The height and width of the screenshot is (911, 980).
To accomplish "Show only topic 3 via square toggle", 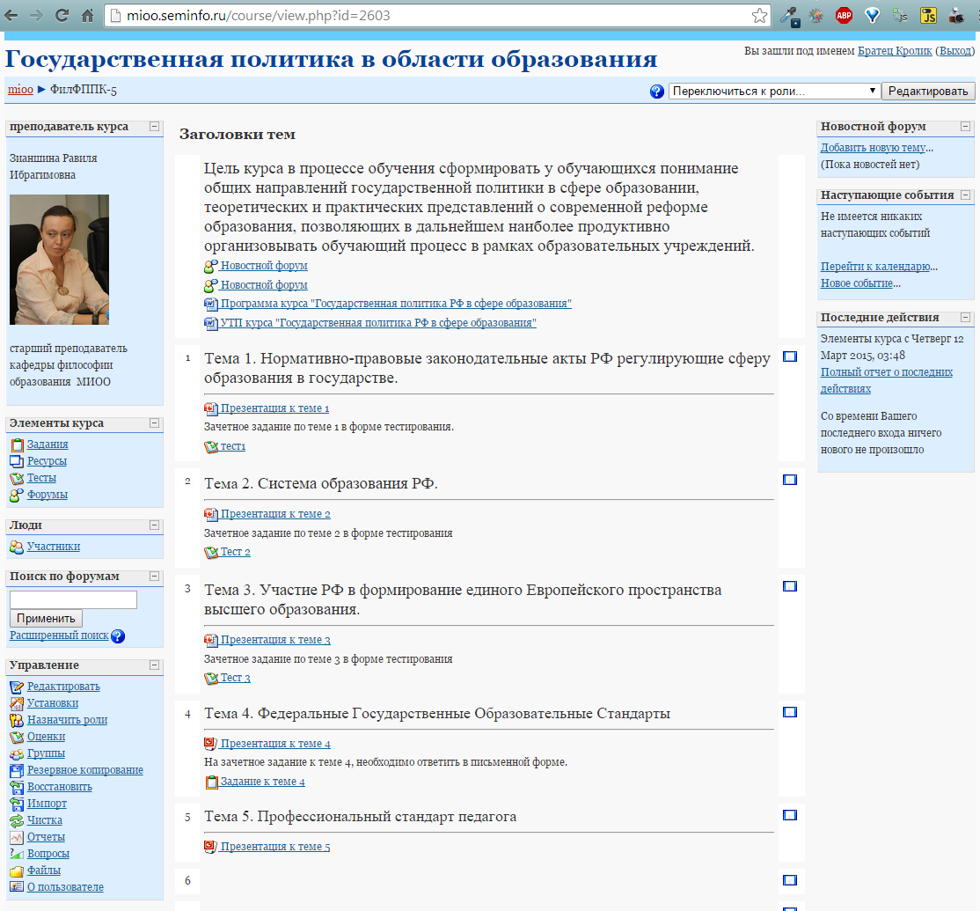I will pos(790,586).
